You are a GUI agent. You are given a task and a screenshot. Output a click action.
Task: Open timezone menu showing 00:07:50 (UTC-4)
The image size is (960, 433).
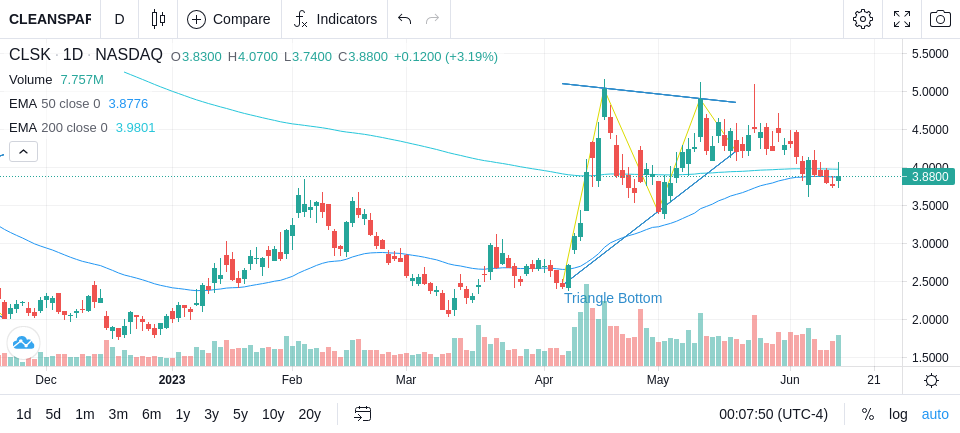[773, 414]
